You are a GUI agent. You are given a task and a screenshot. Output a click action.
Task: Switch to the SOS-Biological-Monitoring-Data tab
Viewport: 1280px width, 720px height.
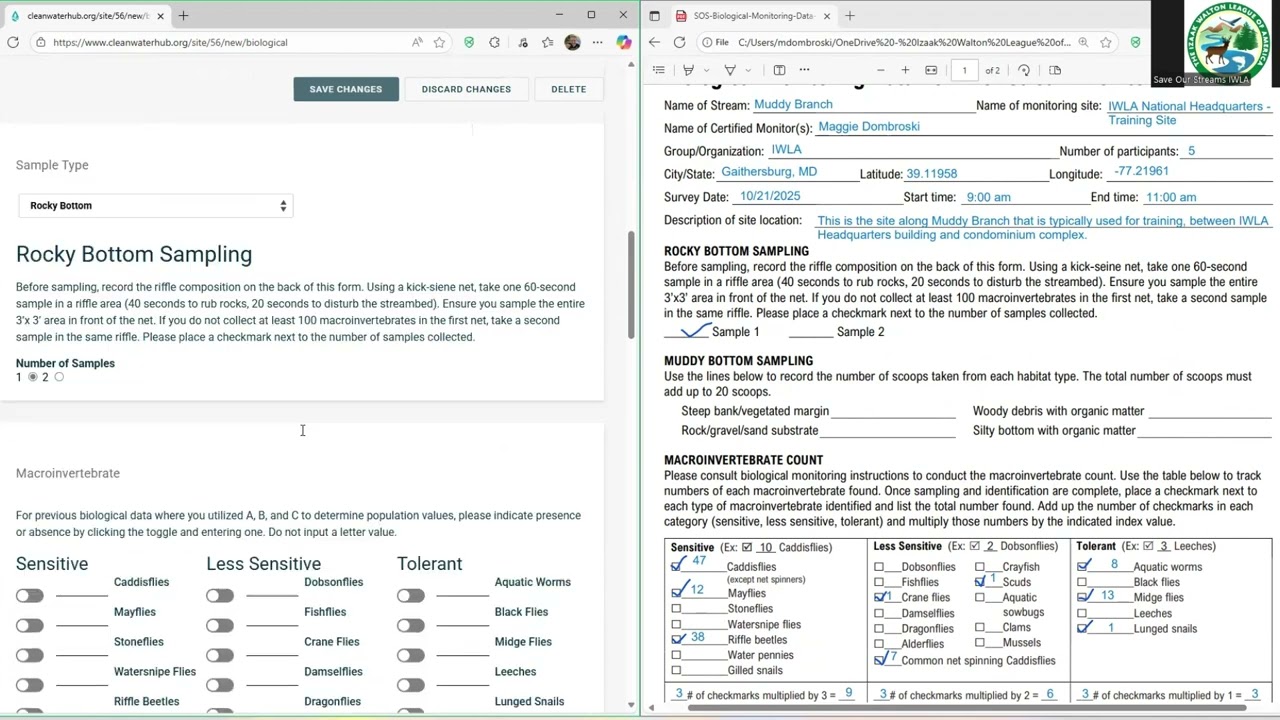click(x=752, y=15)
